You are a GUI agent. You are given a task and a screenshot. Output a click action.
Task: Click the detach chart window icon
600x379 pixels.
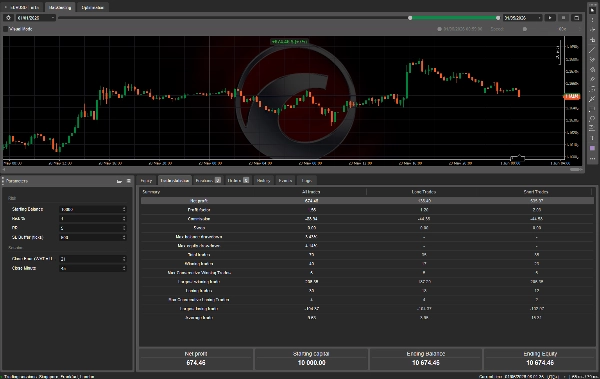(576, 18)
